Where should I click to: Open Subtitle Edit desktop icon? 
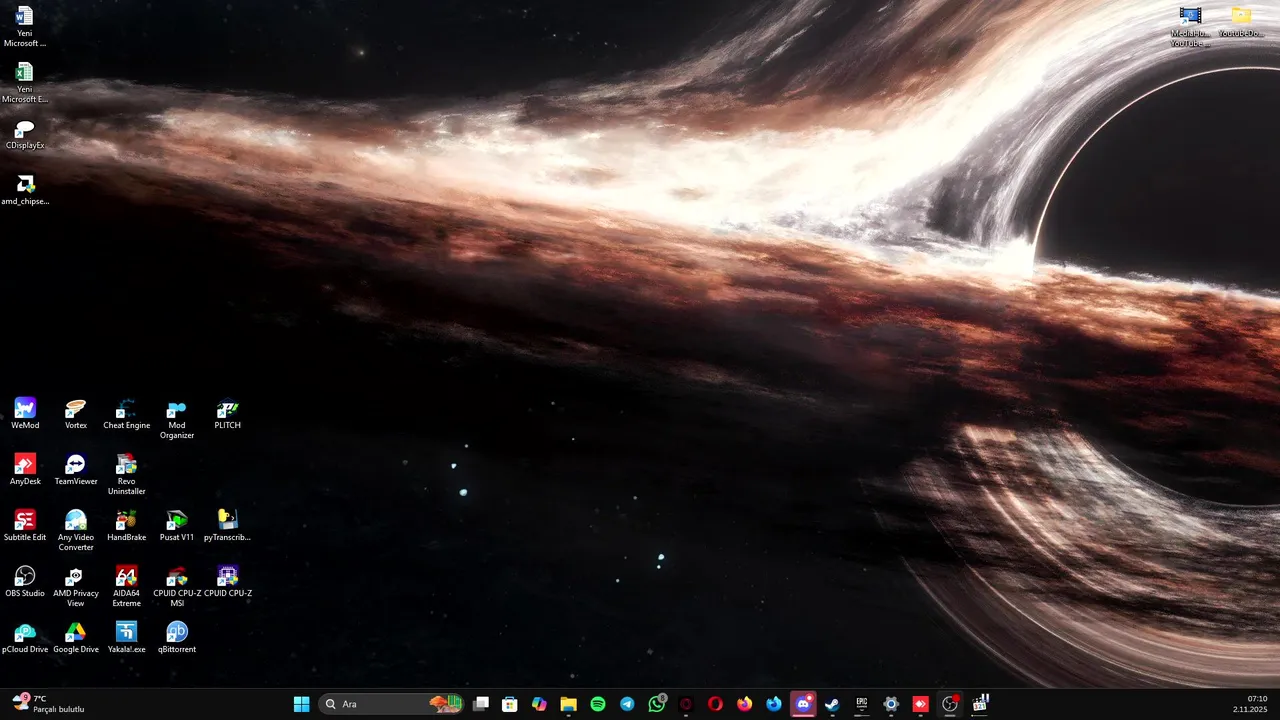click(25, 525)
